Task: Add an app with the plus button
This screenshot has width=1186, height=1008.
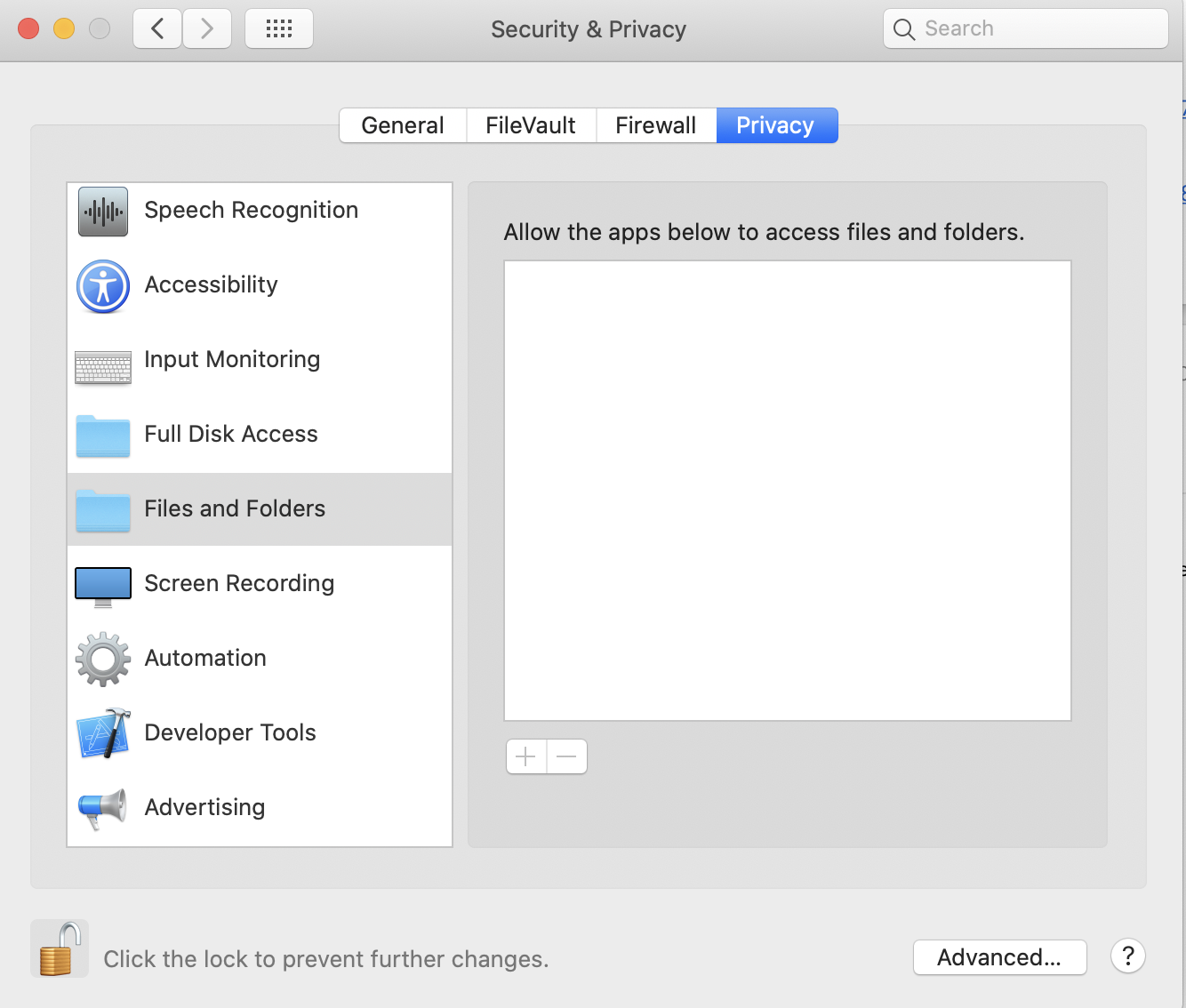Action: pyautogui.click(x=525, y=756)
